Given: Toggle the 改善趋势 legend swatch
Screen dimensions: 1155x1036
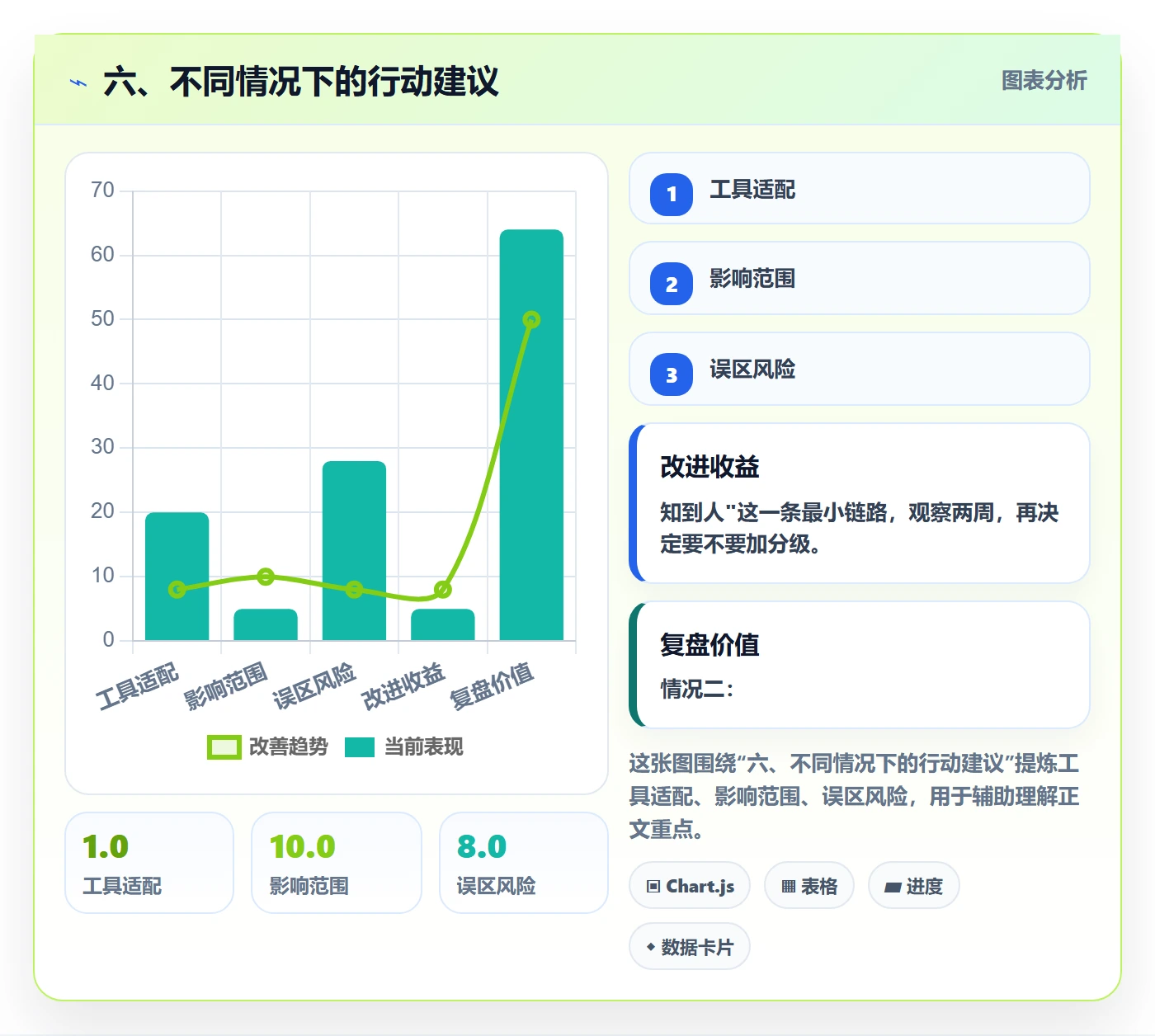Looking at the screenshot, I should [x=224, y=747].
